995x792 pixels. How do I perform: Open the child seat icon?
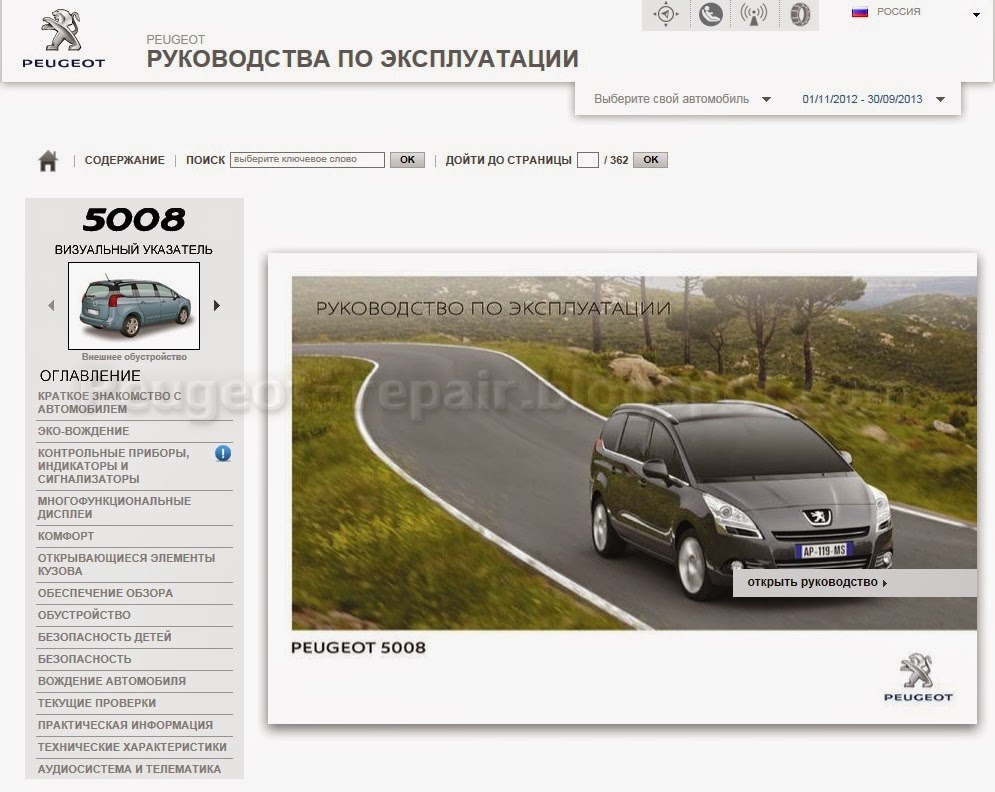[x=710, y=14]
